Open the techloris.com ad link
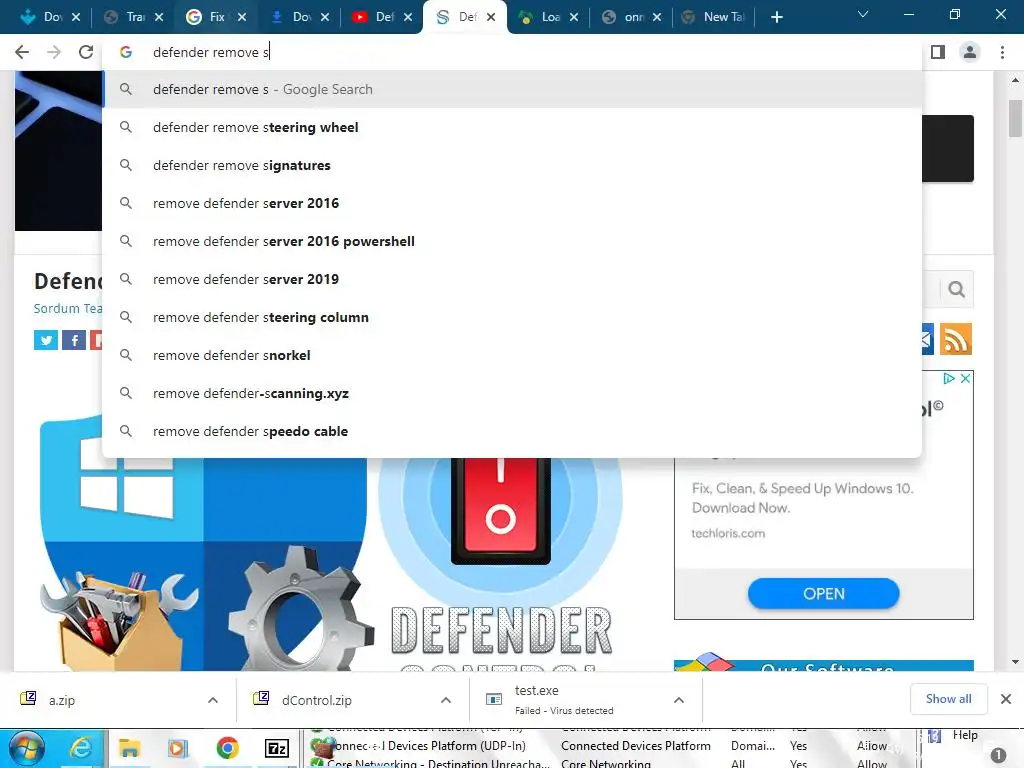Viewport: 1024px width, 768px height. pyautogui.click(x=728, y=534)
